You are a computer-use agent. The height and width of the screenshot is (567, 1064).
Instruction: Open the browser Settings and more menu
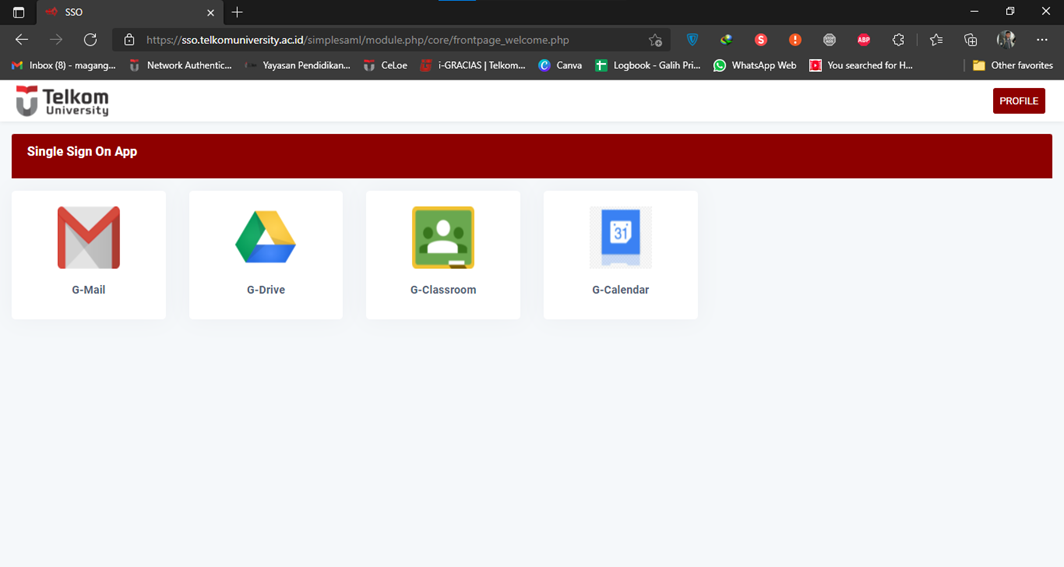(x=1042, y=40)
